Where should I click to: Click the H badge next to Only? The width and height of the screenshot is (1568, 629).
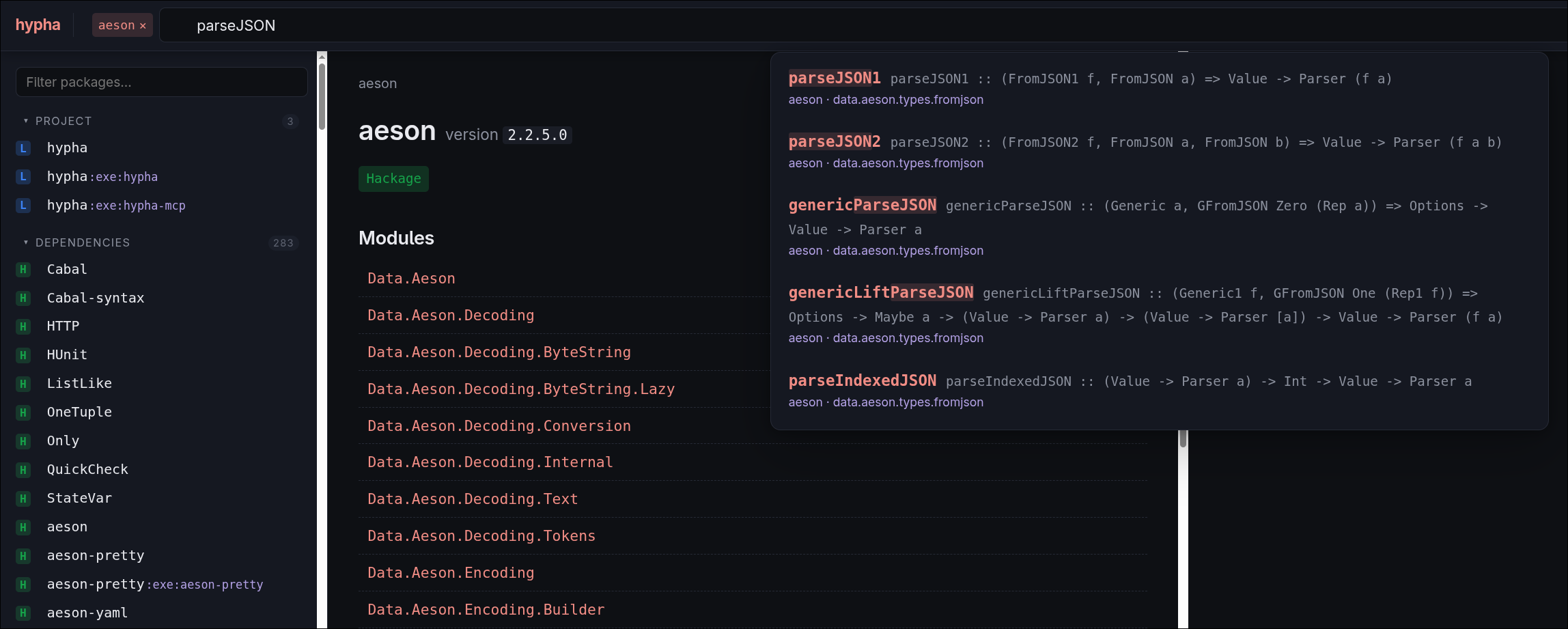[23, 441]
